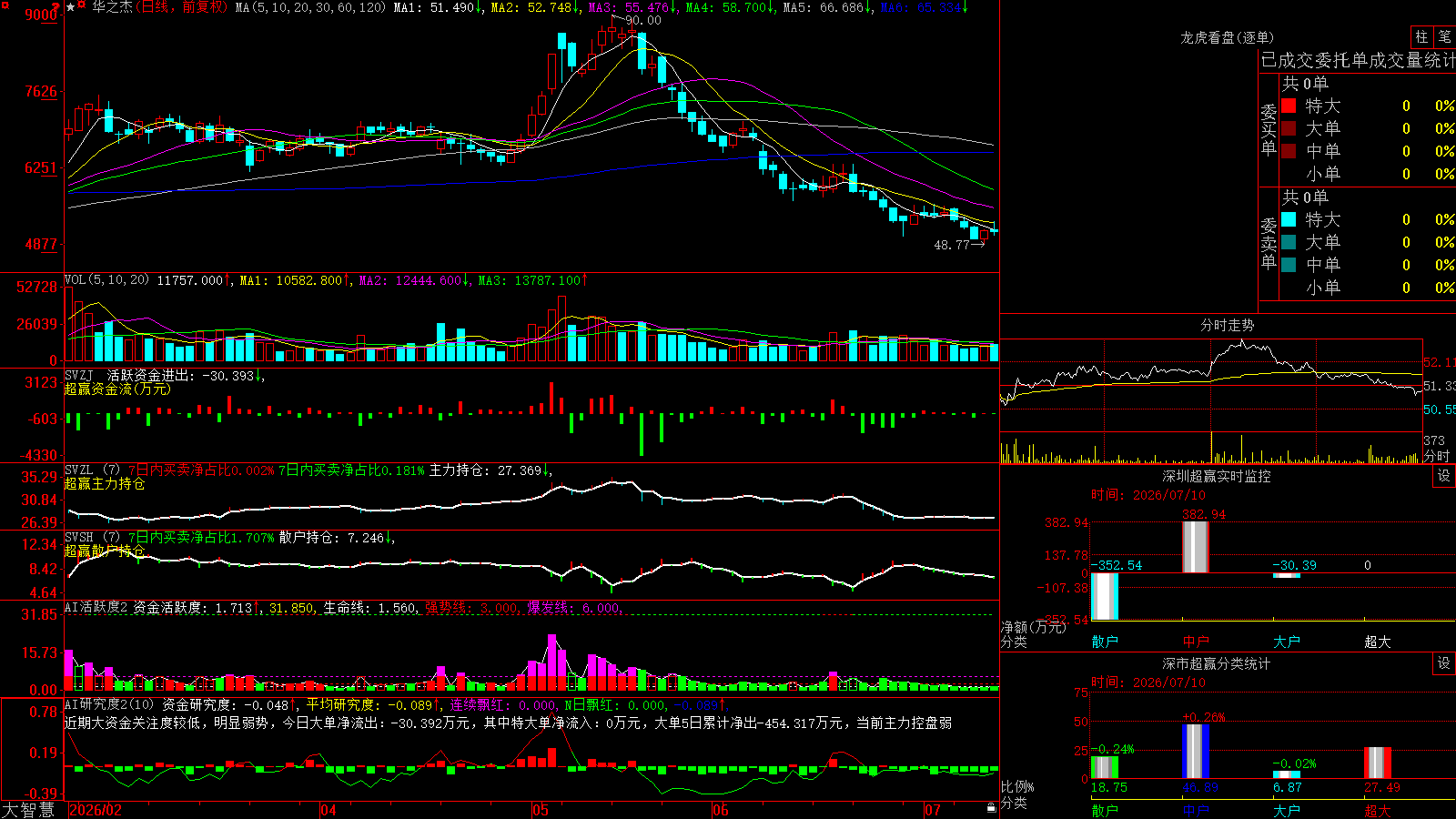
Task: Switch 龙虎看盘 to 柱 bar view
Action: tap(1421, 36)
